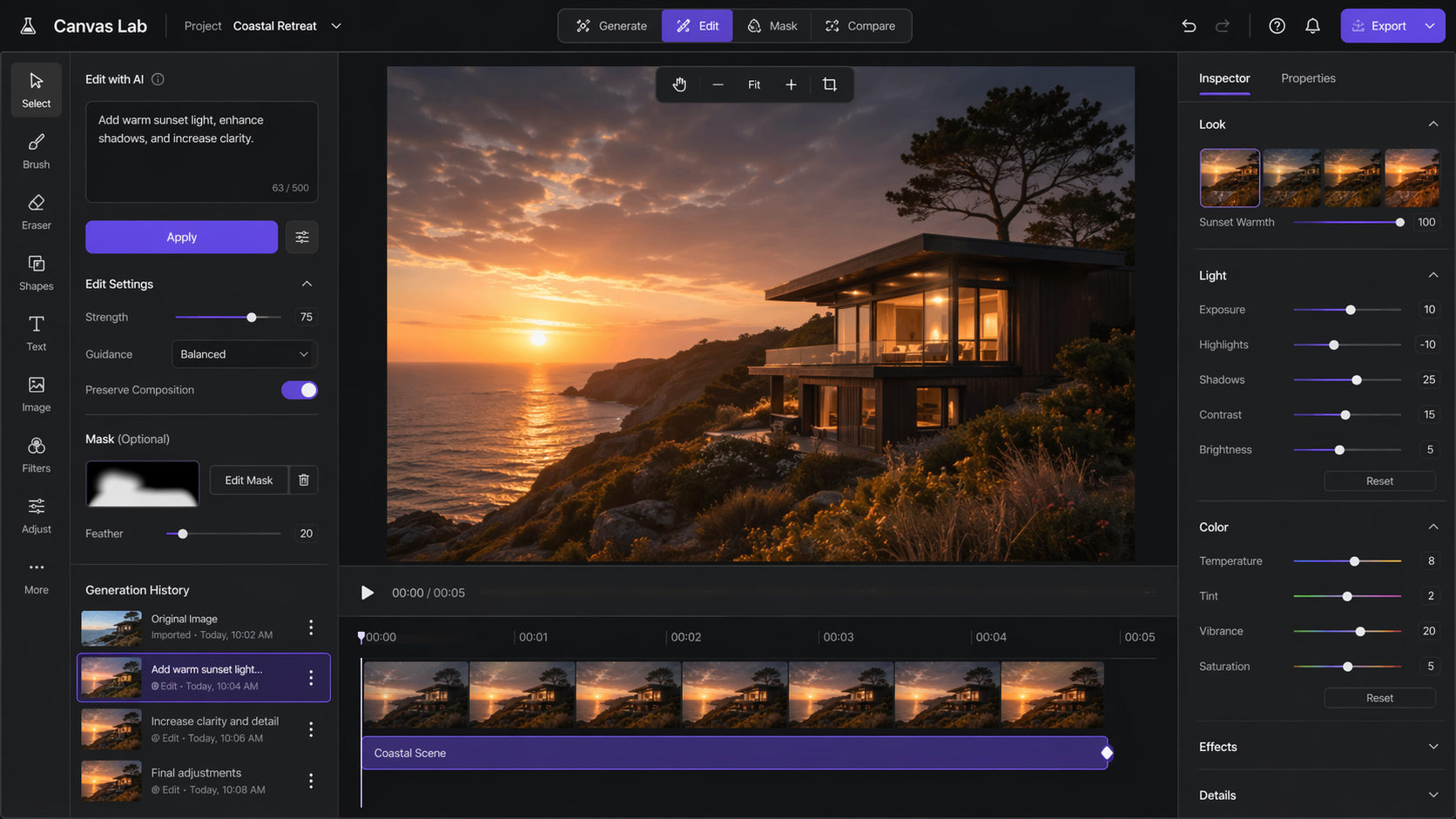Open the notifications bell
Image resolution: width=1456 pixels, height=819 pixels.
pyautogui.click(x=1312, y=26)
